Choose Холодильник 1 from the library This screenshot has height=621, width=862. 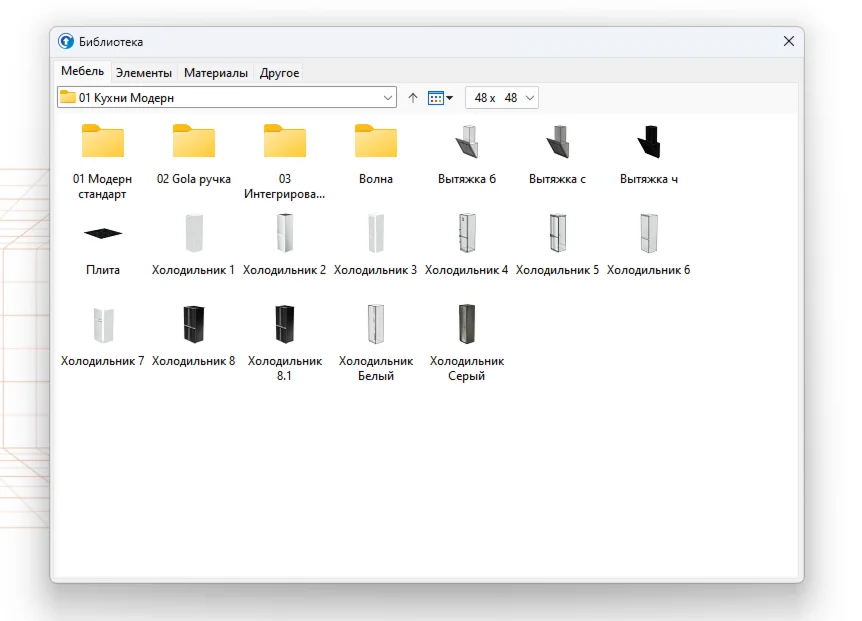(194, 234)
